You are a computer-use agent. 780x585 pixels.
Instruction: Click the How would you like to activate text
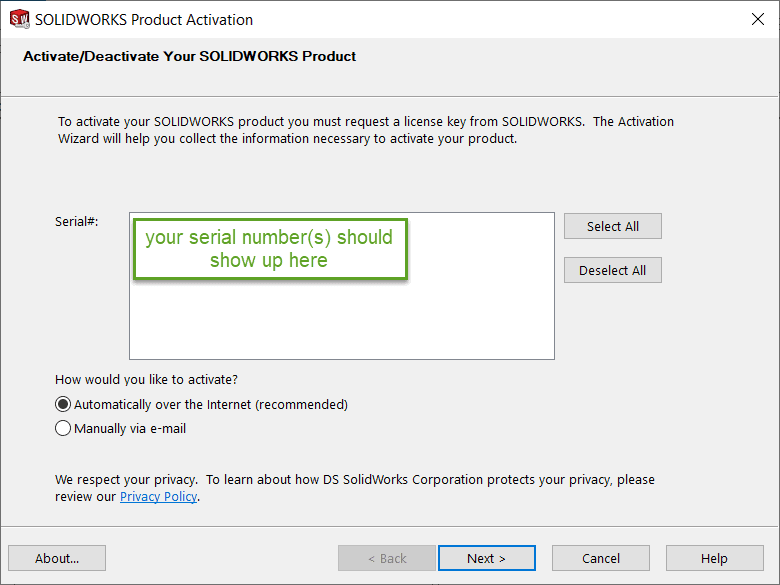pyautogui.click(x=146, y=380)
